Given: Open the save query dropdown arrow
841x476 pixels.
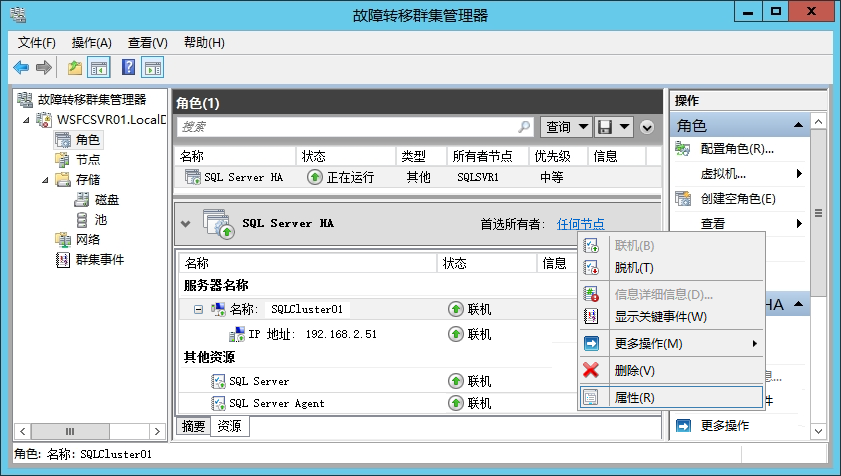Looking at the screenshot, I should 624,127.
